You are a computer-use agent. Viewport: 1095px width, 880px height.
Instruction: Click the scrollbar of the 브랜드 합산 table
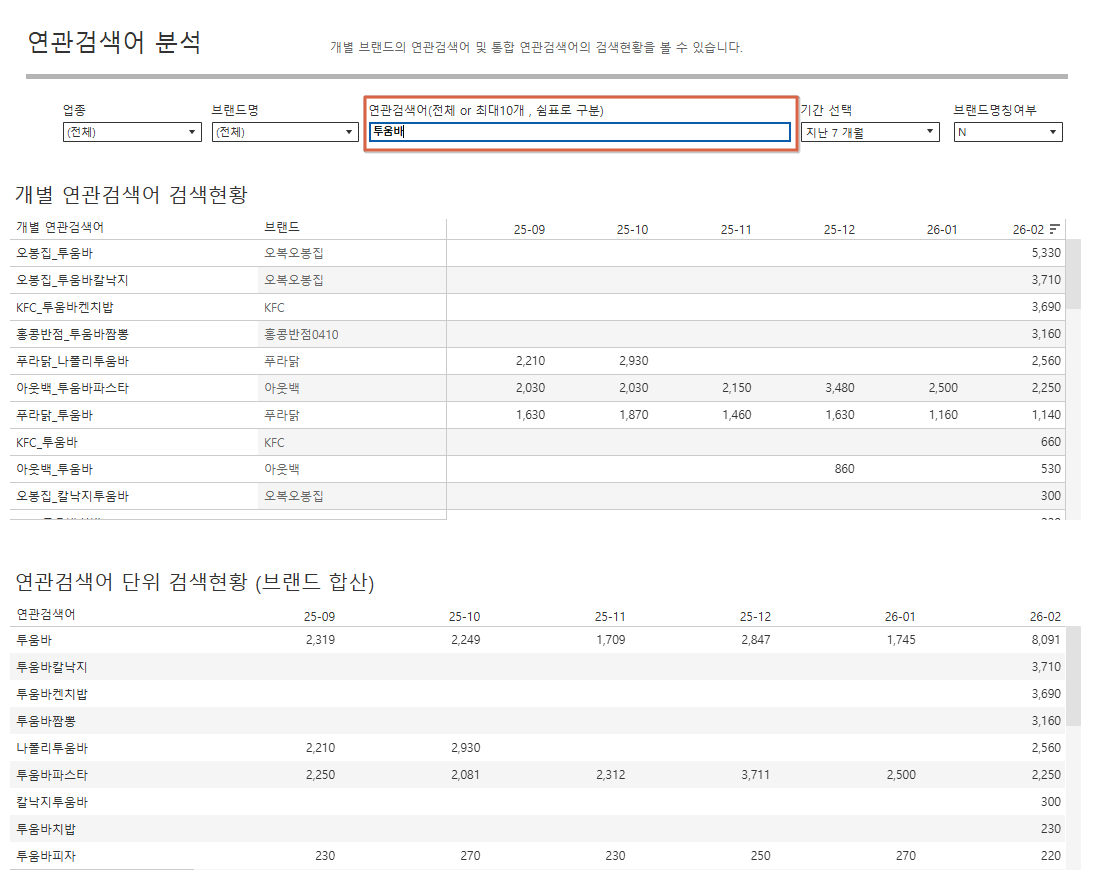[1073, 675]
